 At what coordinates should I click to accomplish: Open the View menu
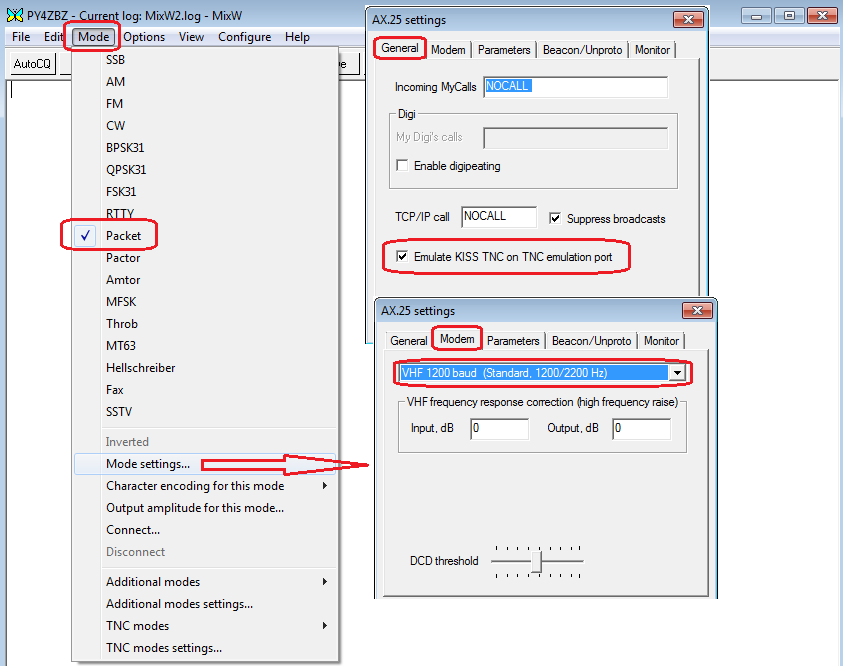191,37
